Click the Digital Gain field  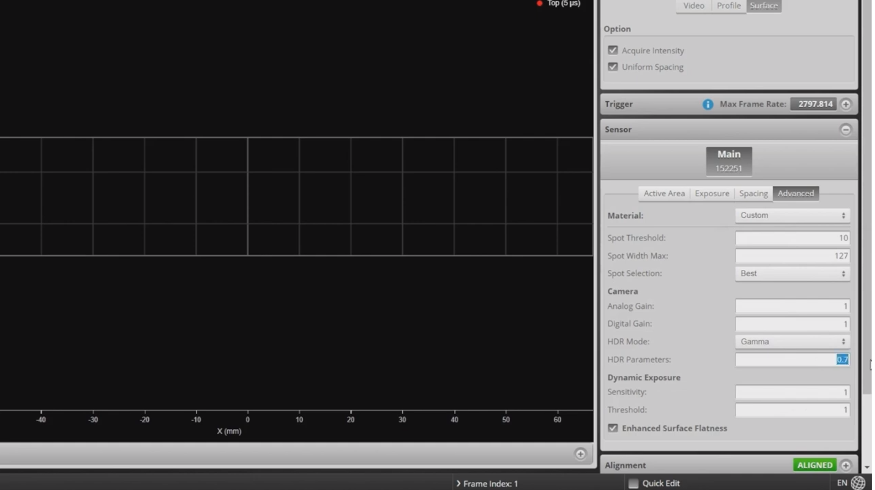pyautogui.click(x=792, y=324)
